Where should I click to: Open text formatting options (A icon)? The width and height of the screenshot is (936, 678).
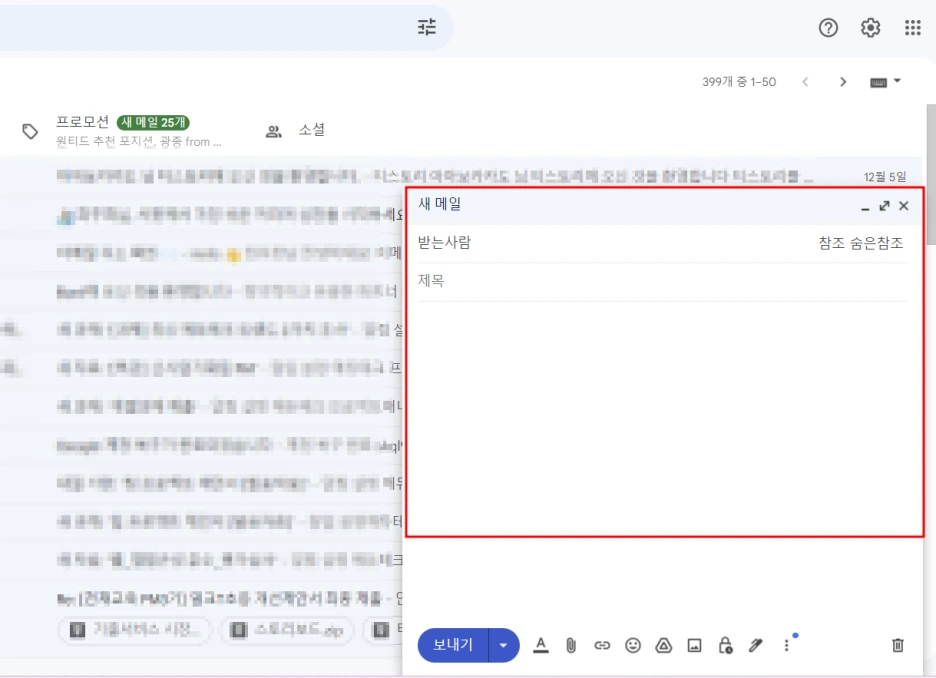541,645
